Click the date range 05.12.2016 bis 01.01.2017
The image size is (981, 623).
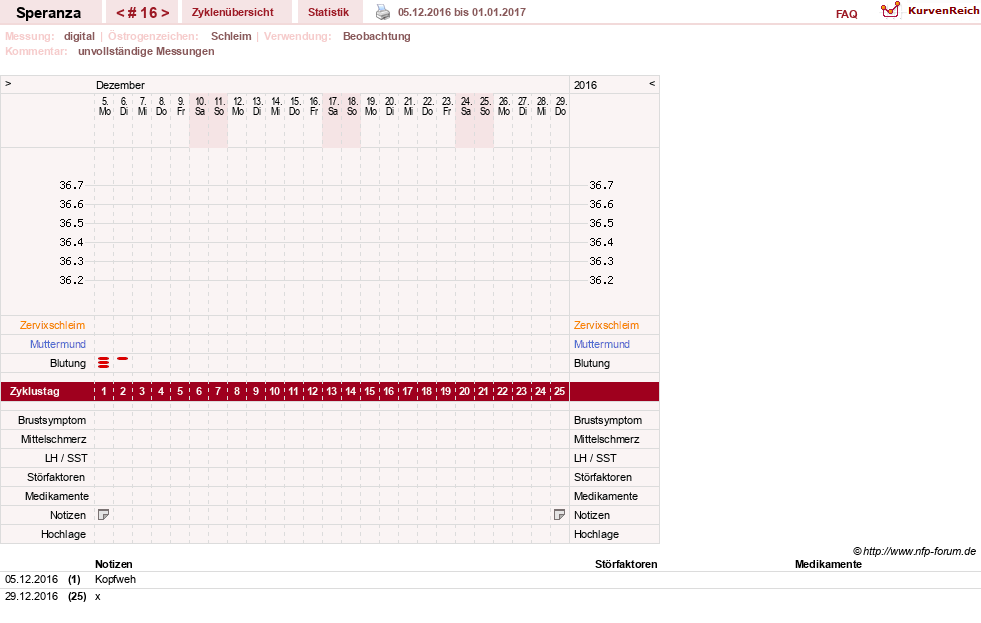pos(462,12)
